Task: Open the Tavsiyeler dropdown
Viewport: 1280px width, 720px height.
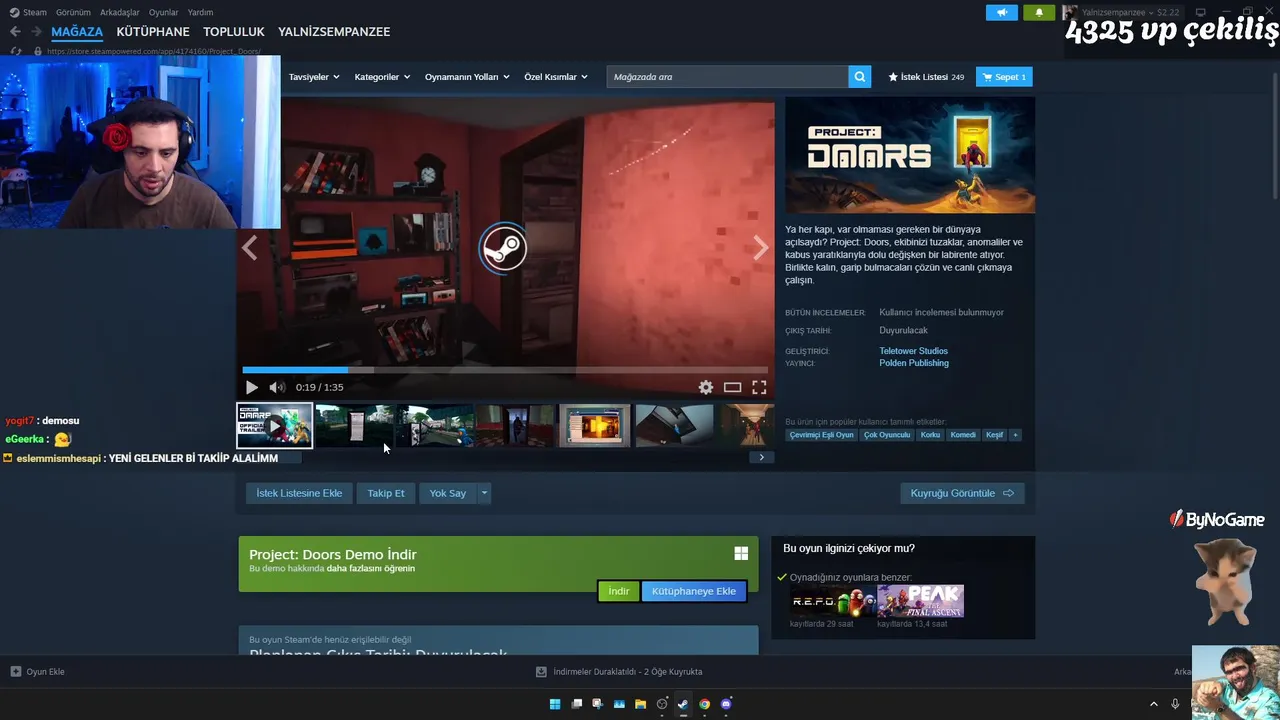Action: click(314, 77)
